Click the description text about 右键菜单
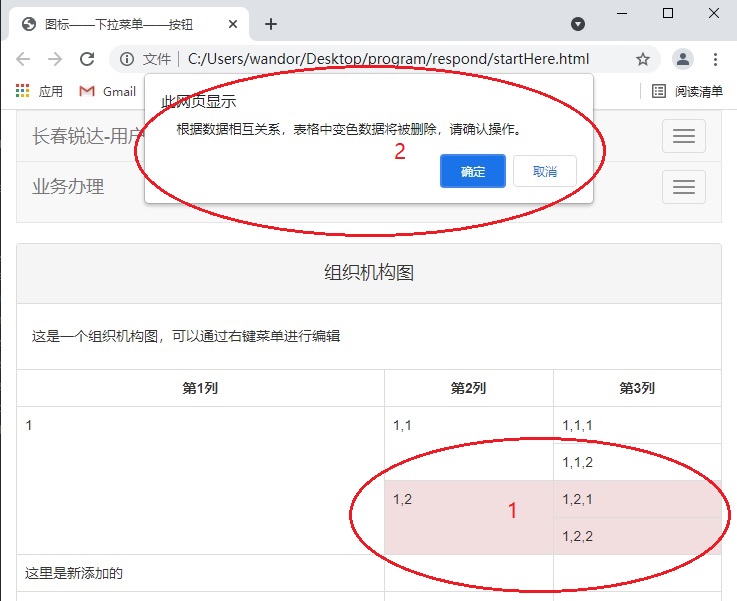 pos(186,336)
